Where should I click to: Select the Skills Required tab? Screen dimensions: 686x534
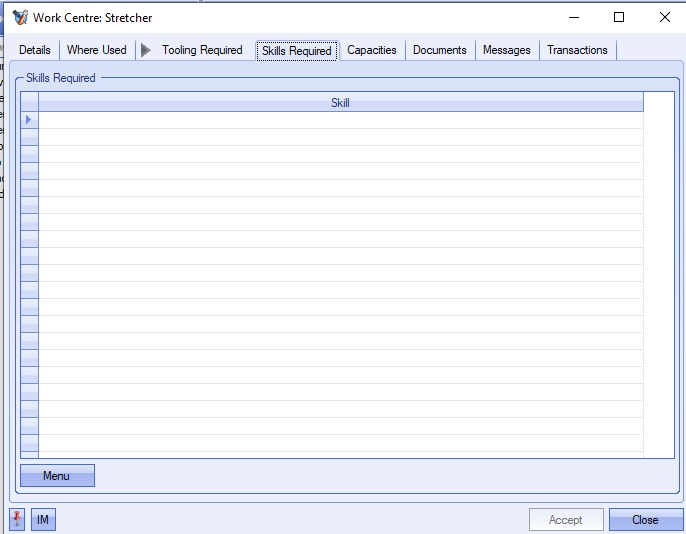click(x=297, y=51)
